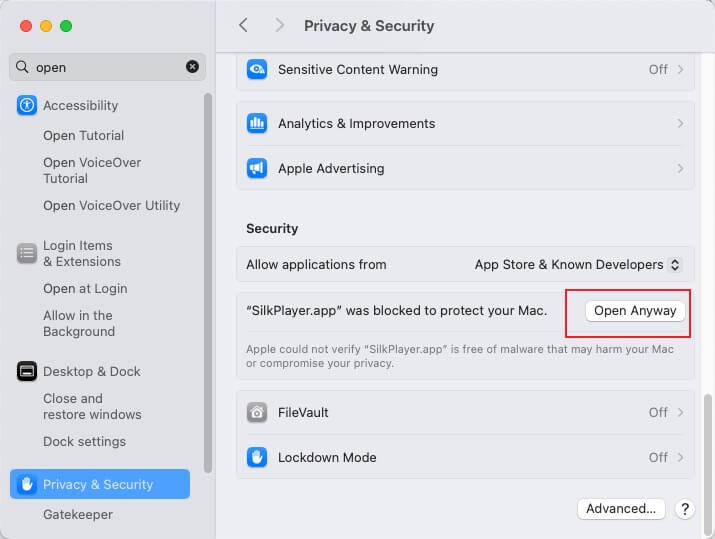The height and width of the screenshot is (539, 715).
Task: Click the sidebar vertical scrollbar
Action: pyautogui.click(x=208, y=283)
